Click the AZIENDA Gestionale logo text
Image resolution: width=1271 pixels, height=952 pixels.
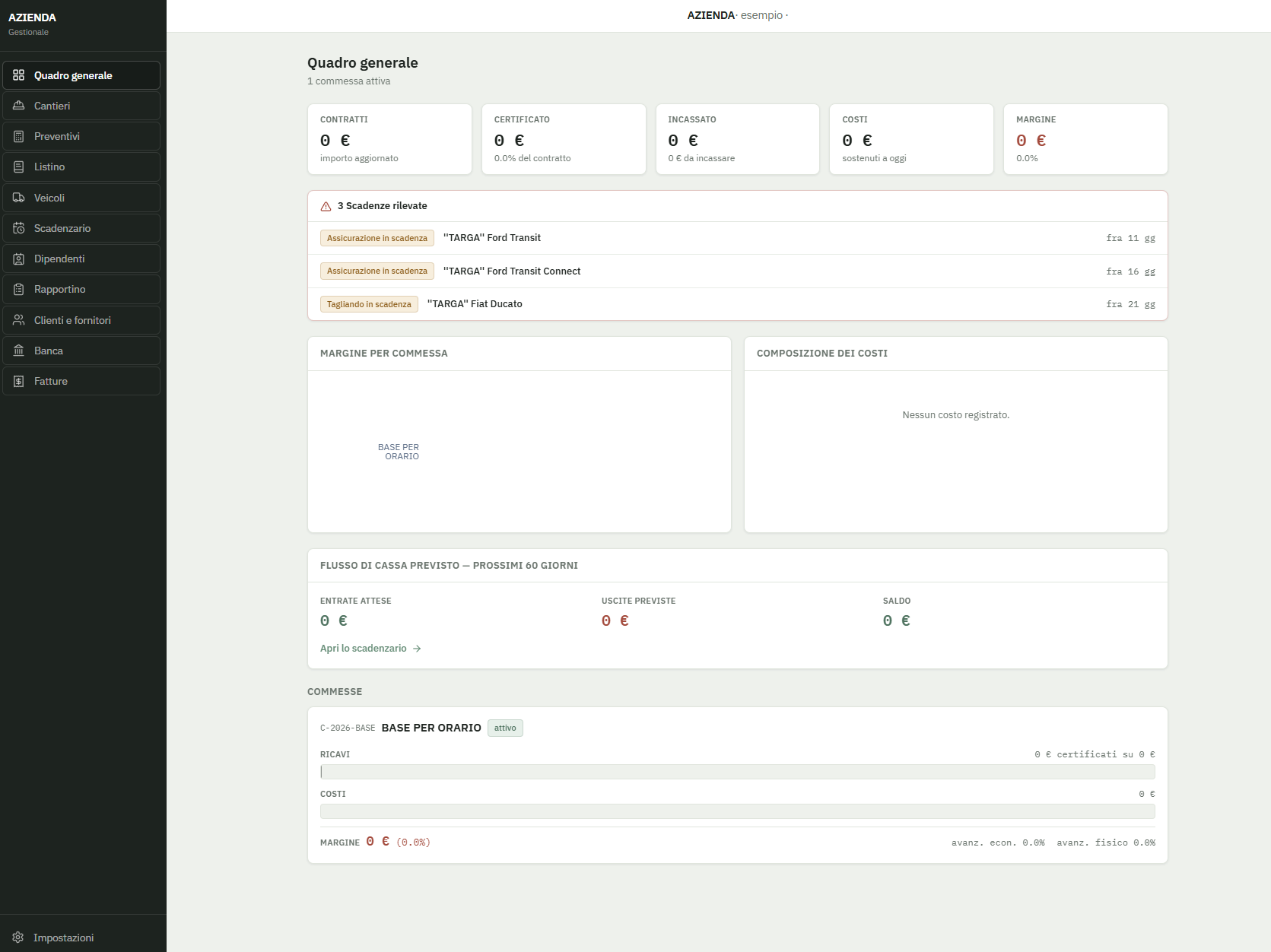[32, 24]
